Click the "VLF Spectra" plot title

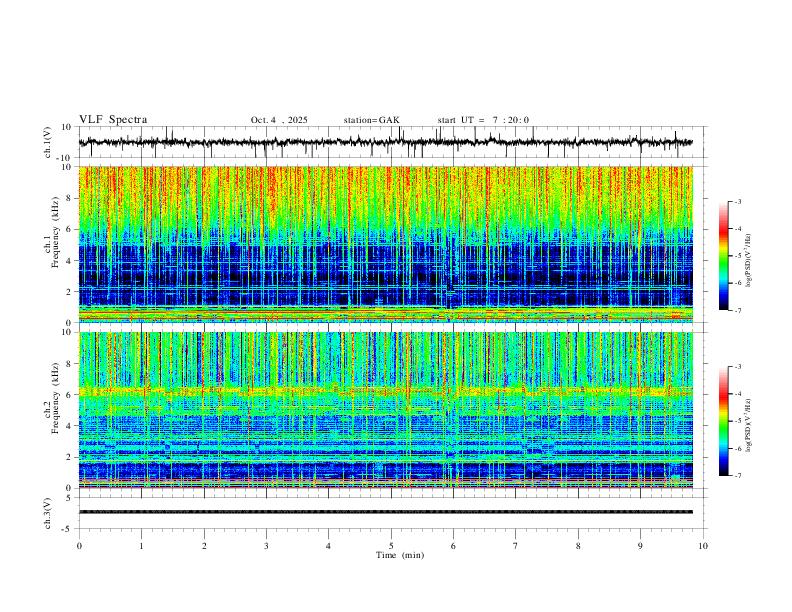pos(113,120)
